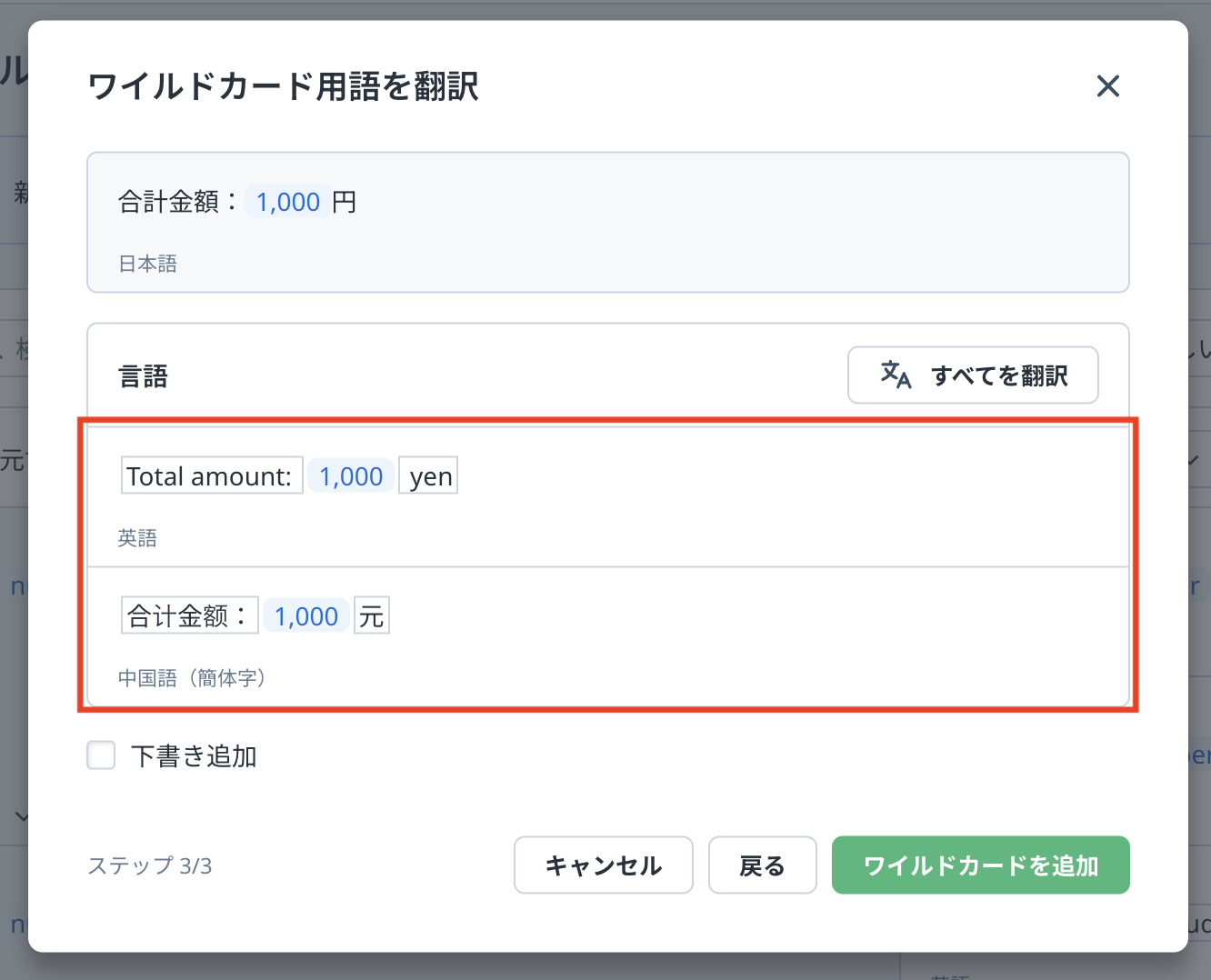Screen dimensions: 1211x980
Task: Select the 1,000 wildcard in English row
Action: [x=351, y=476]
